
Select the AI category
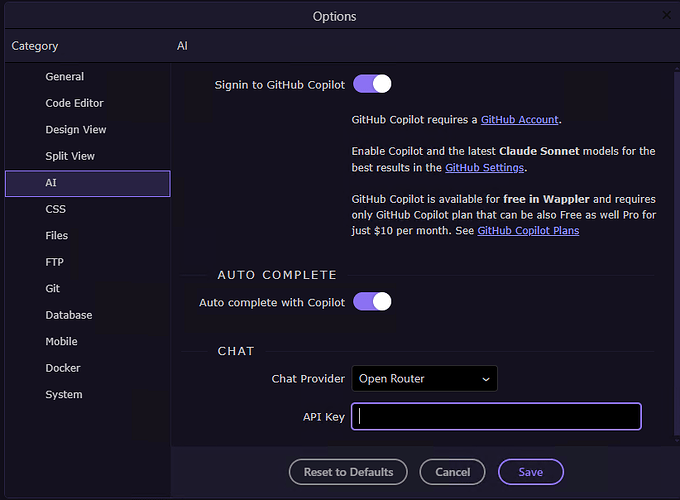click(88, 183)
